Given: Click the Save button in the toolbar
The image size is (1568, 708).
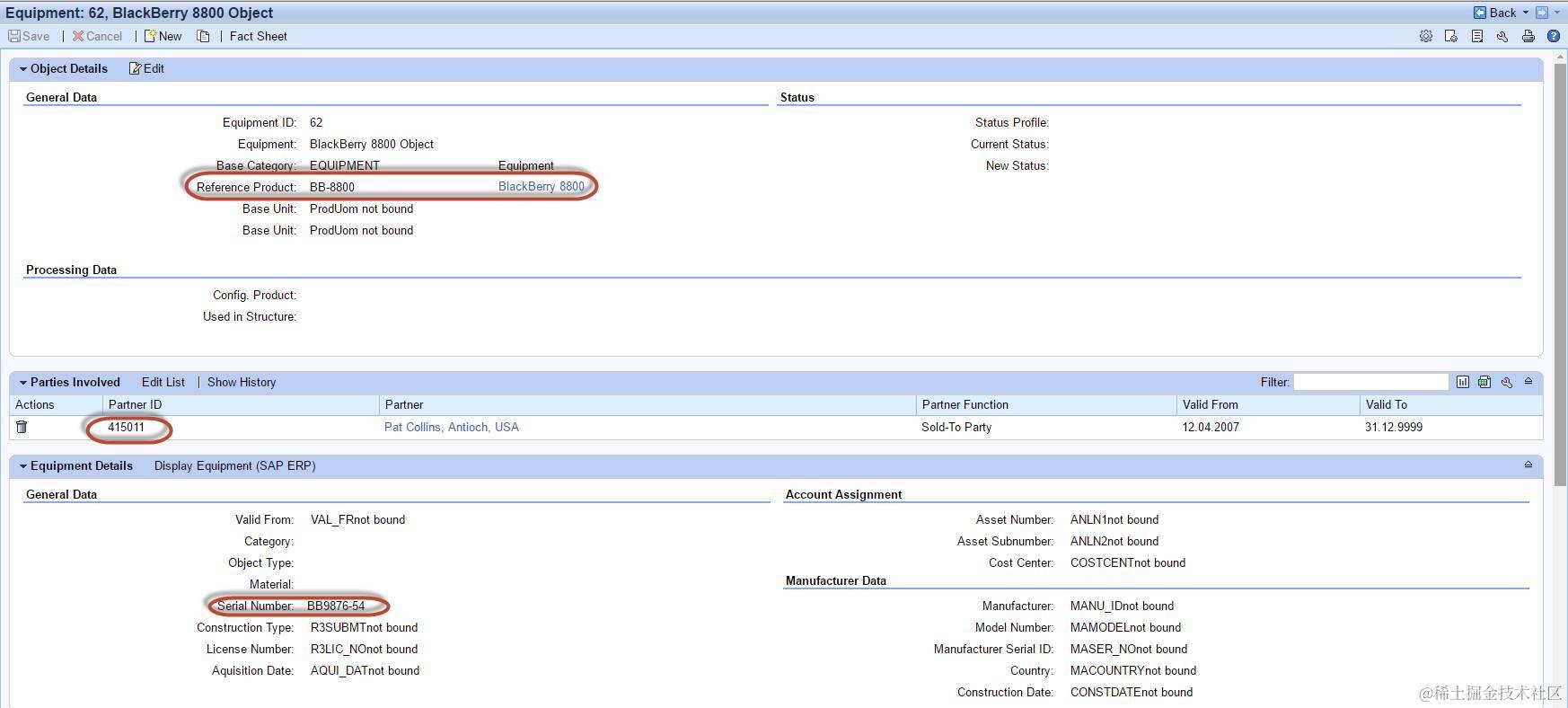Looking at the screenshot, I should click(x=29, y=37).
